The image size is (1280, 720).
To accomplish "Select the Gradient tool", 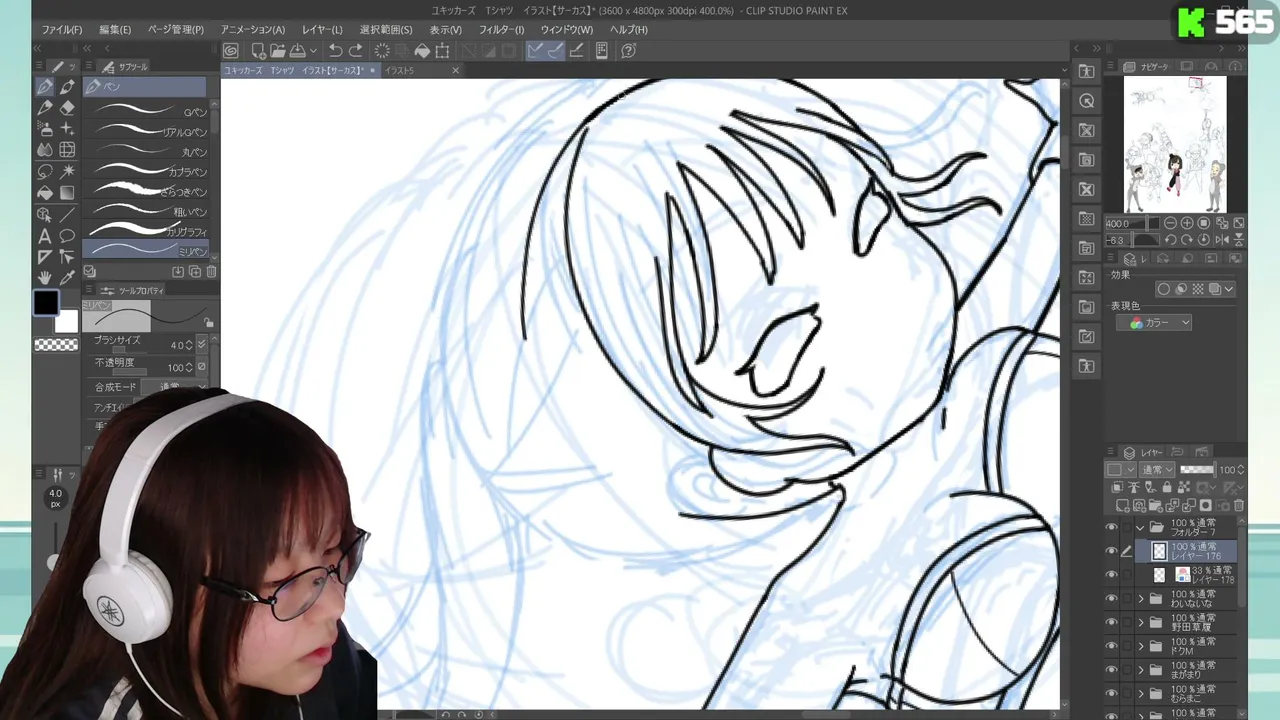I will [x=67, y=192].
